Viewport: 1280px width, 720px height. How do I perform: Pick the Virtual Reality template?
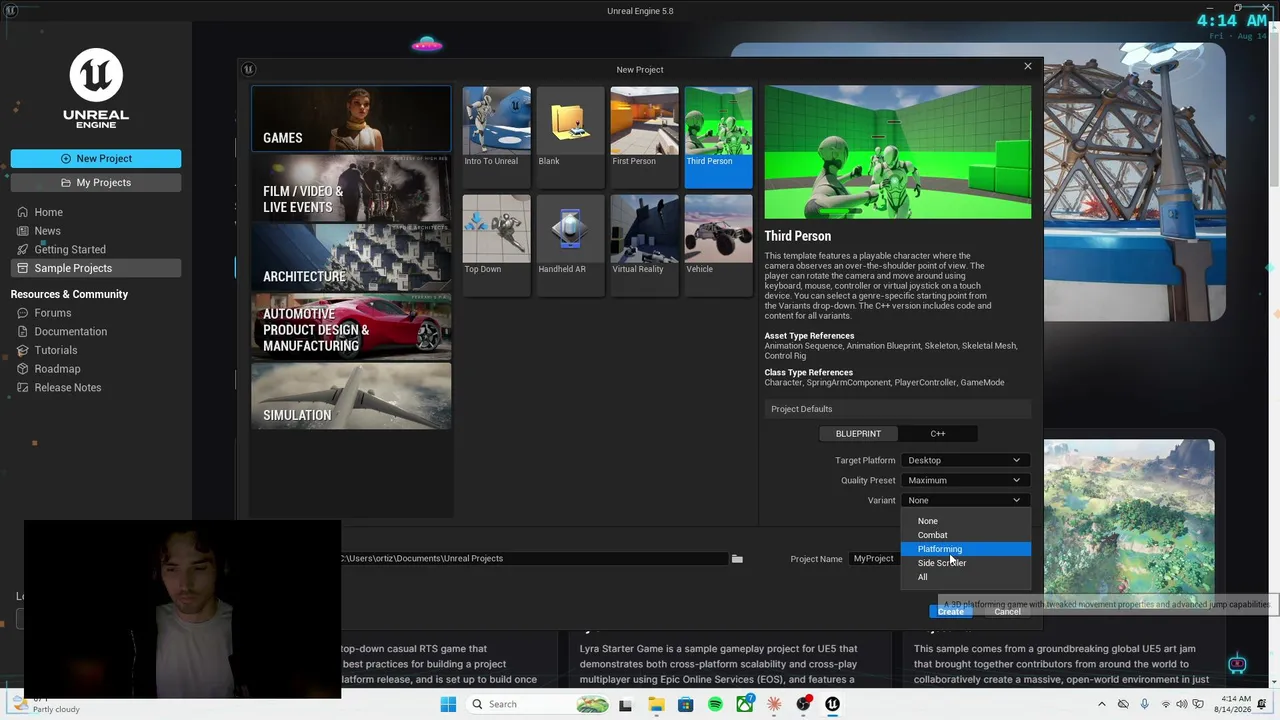click(644, 245)
